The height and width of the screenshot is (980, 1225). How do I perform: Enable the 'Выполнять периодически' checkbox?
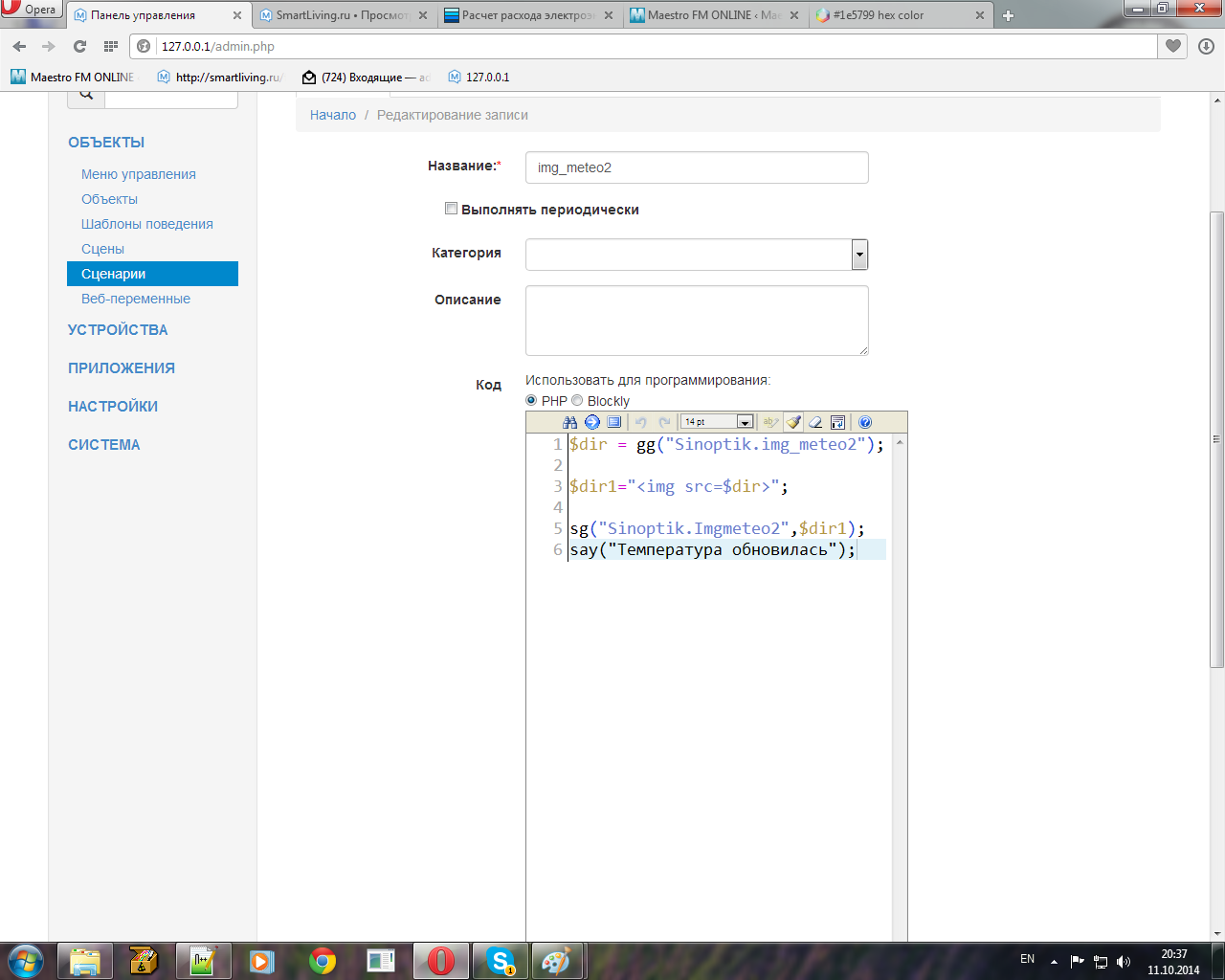click(x=451, y=209)
